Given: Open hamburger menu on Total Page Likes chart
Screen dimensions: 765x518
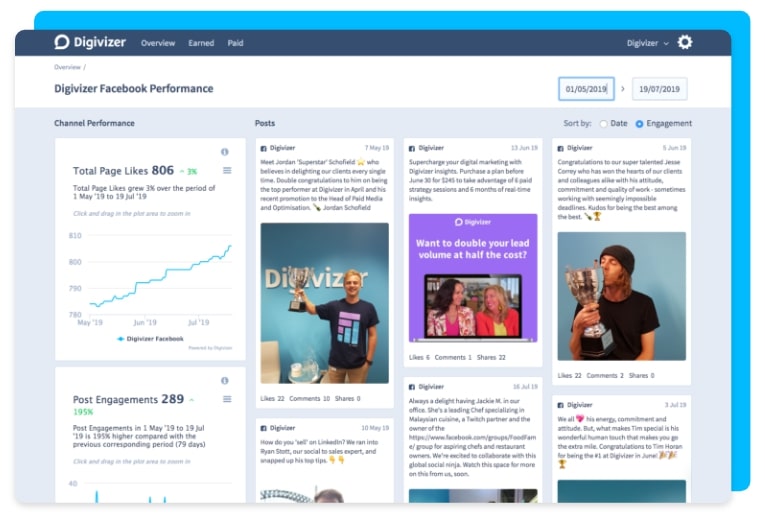Looking at the screenshot, I should (227, 170).
